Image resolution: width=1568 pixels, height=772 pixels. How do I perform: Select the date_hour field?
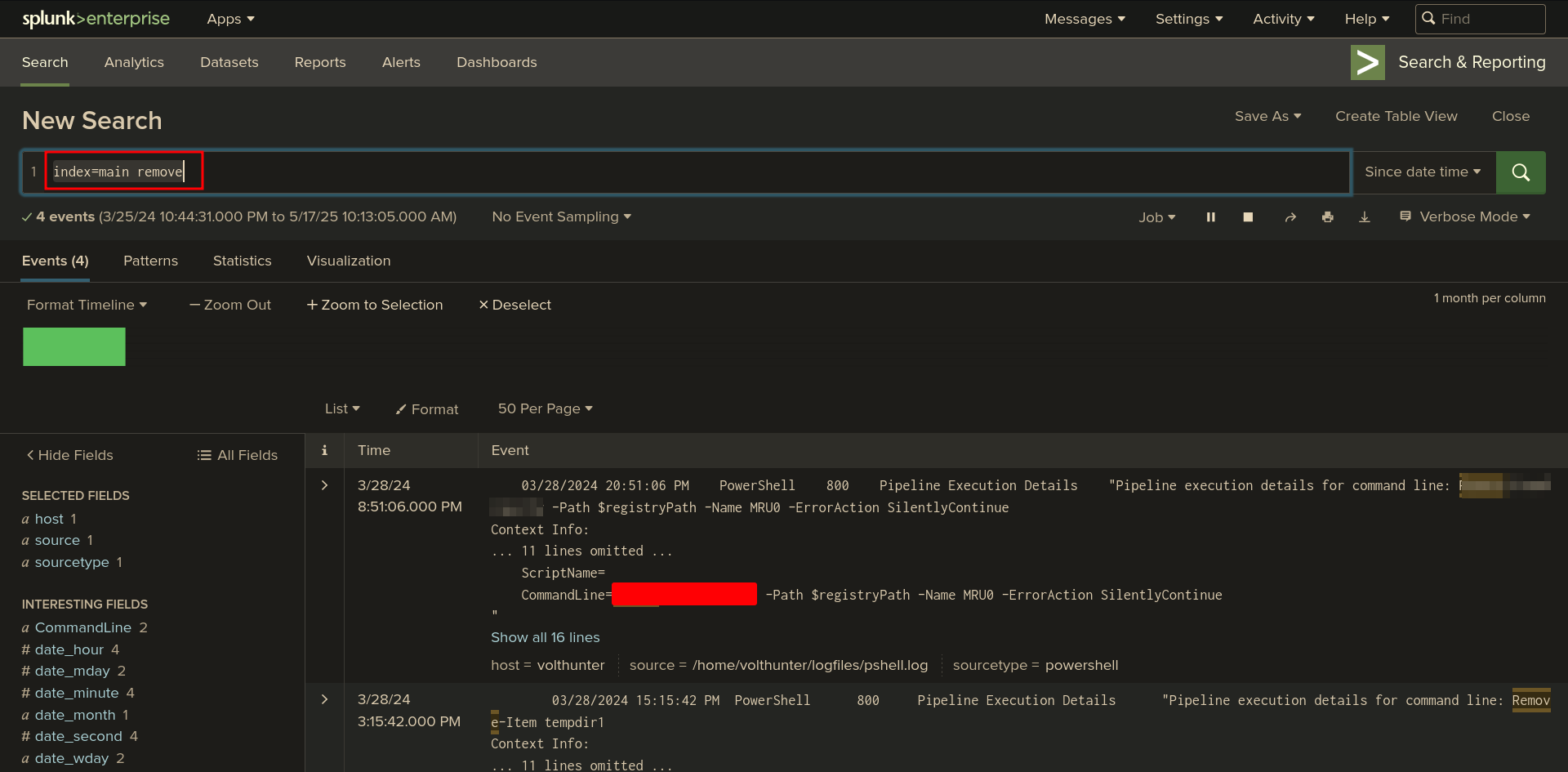coord(70,649)
